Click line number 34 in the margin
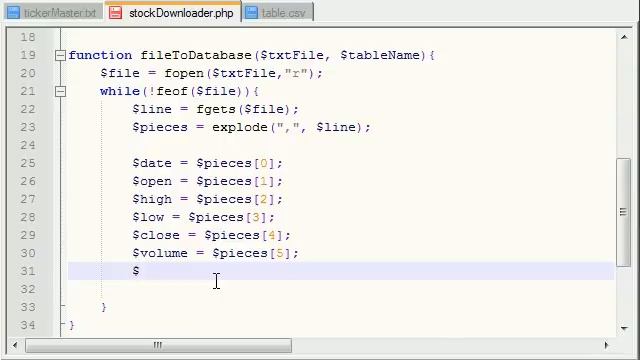The height and width of the screenshot is (360, 640). pos(28,325)
